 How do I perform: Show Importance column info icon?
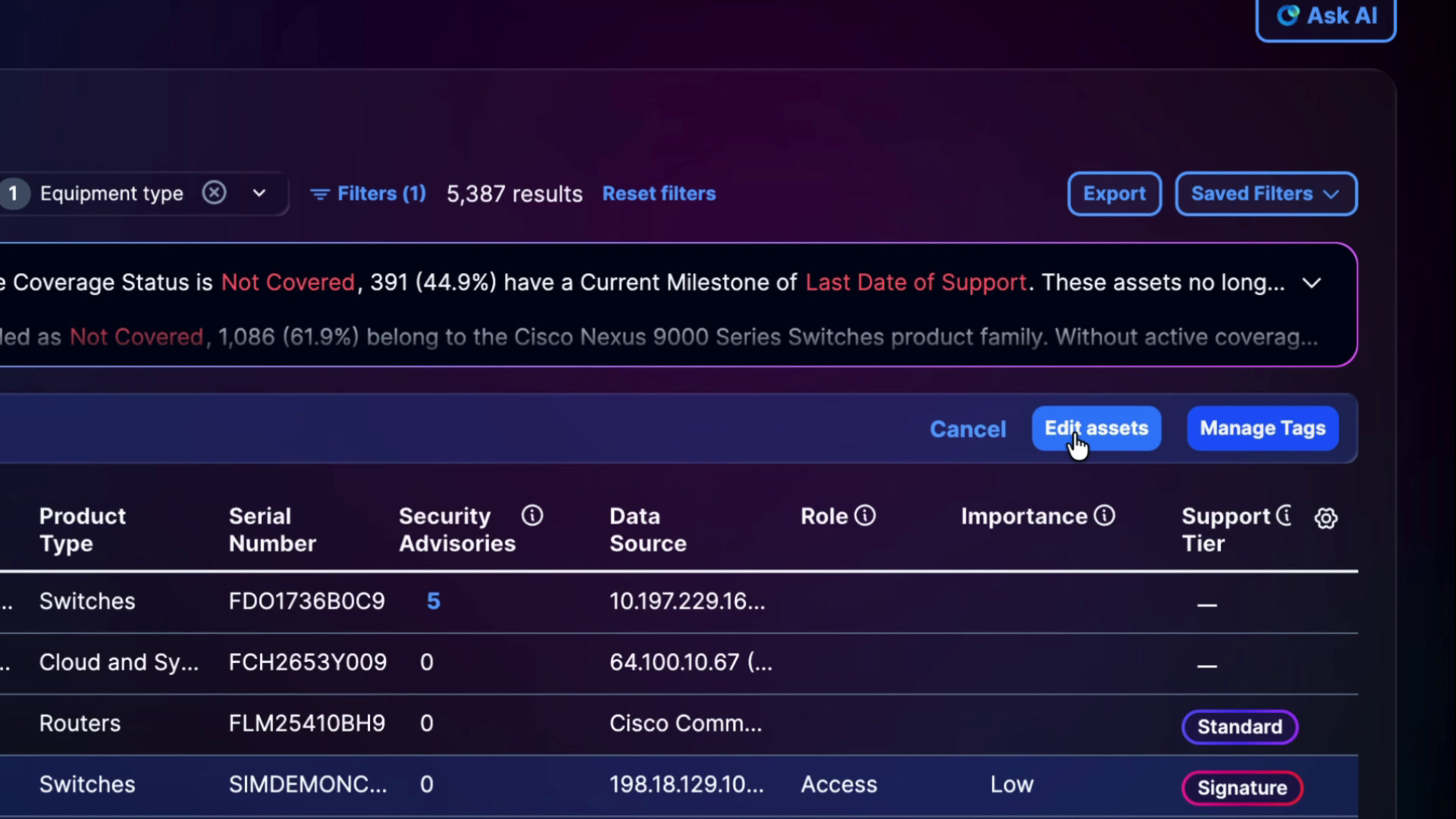1105,516
